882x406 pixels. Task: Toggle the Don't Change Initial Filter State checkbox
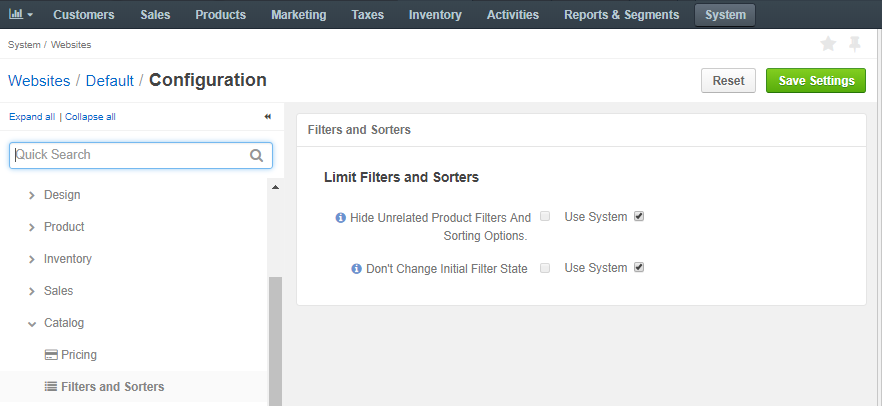[545, 268]
